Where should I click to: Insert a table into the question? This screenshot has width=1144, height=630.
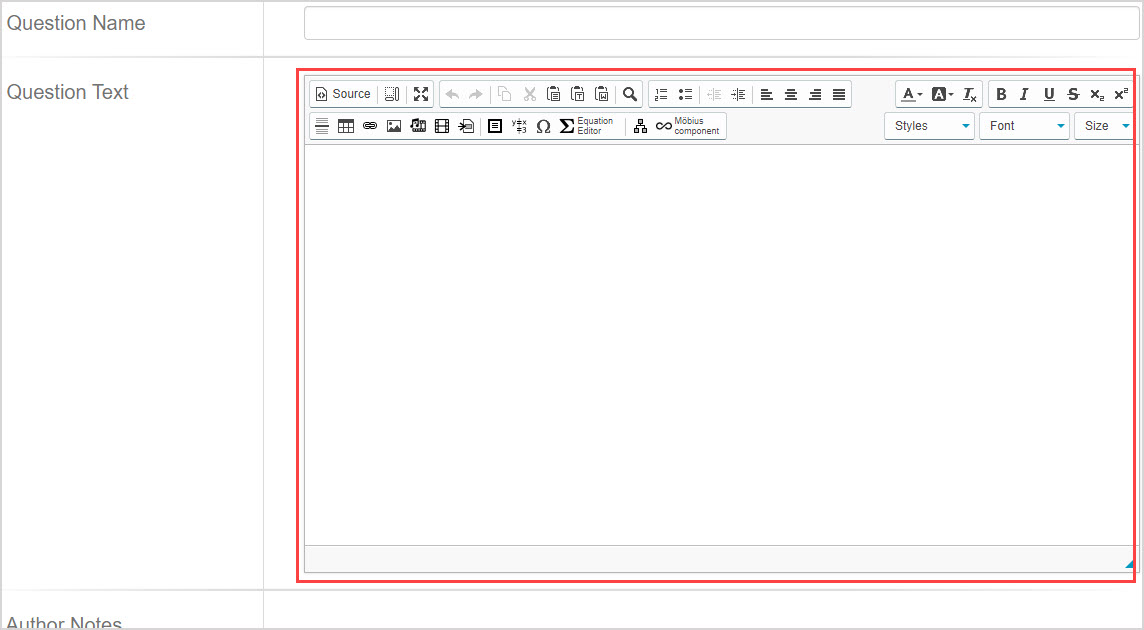346,126
